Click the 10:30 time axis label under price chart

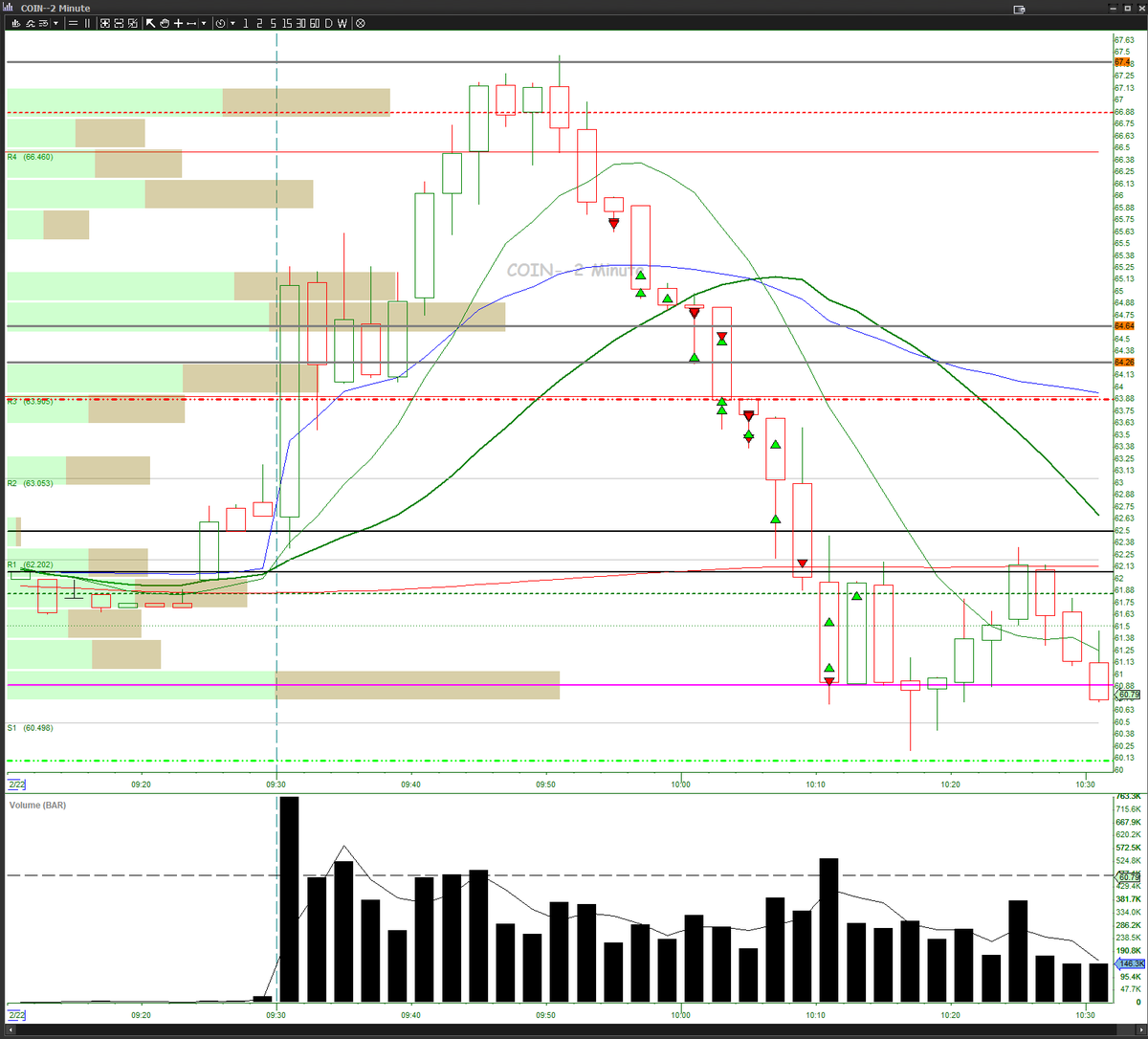point(1086,785)
